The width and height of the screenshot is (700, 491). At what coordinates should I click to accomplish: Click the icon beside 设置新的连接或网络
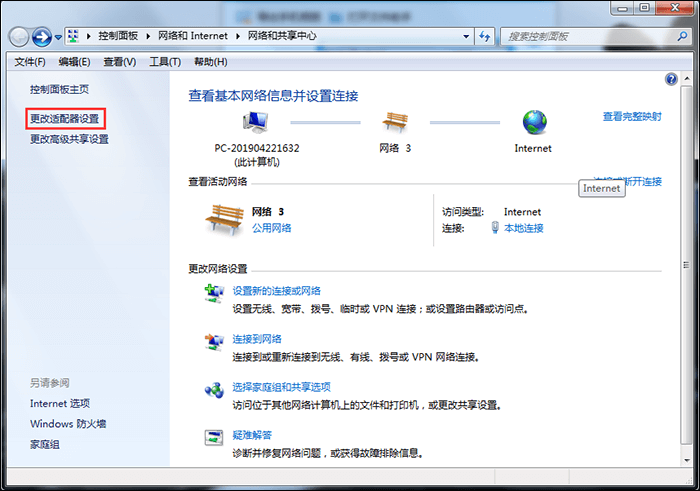point(214,294)
